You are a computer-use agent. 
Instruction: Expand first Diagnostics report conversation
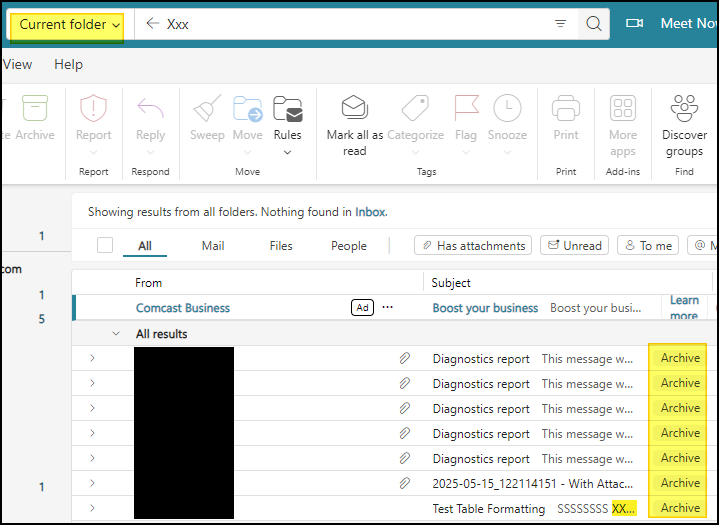pos(92,358)
